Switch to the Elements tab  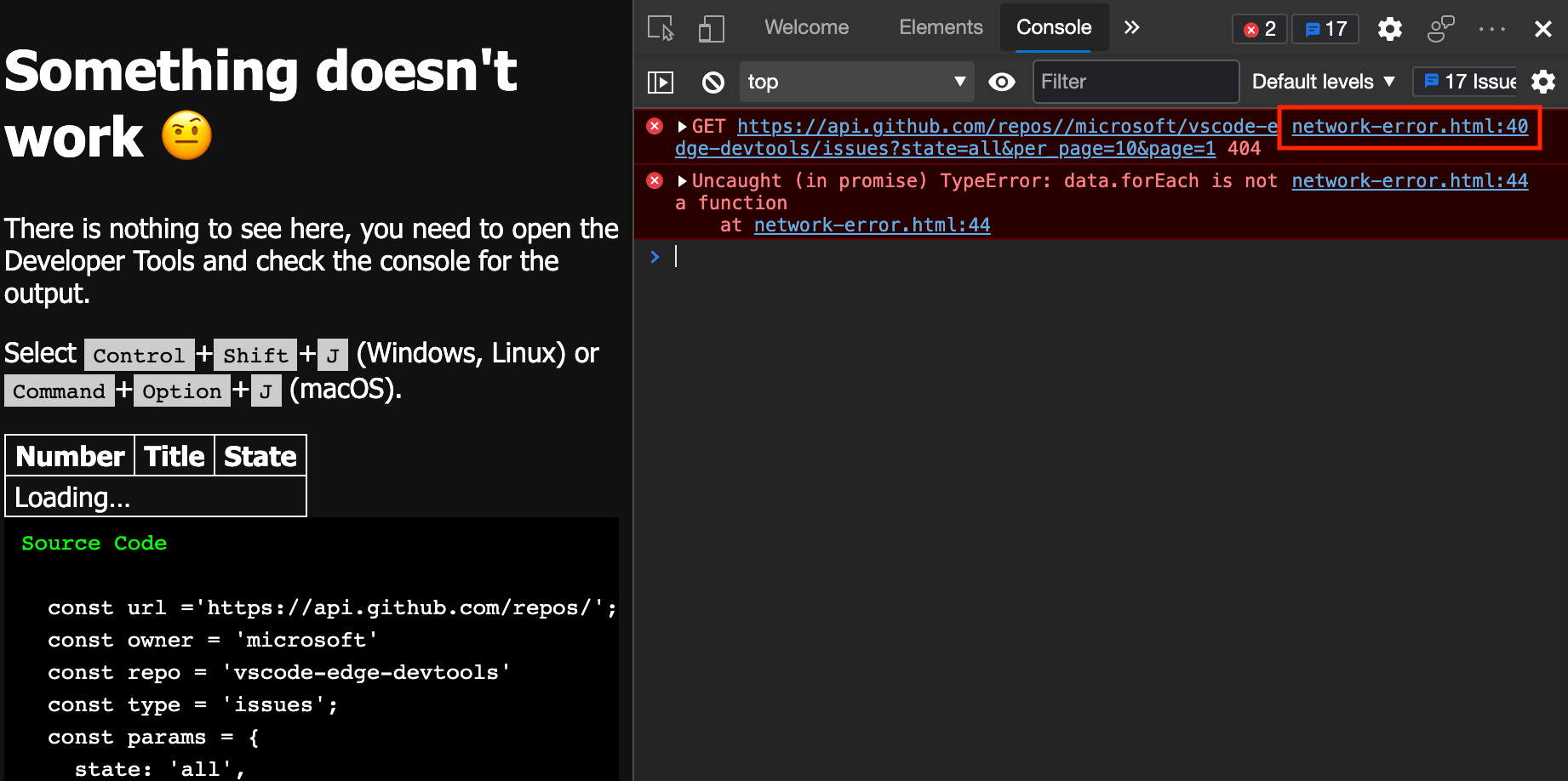click(x=941, y=26)
